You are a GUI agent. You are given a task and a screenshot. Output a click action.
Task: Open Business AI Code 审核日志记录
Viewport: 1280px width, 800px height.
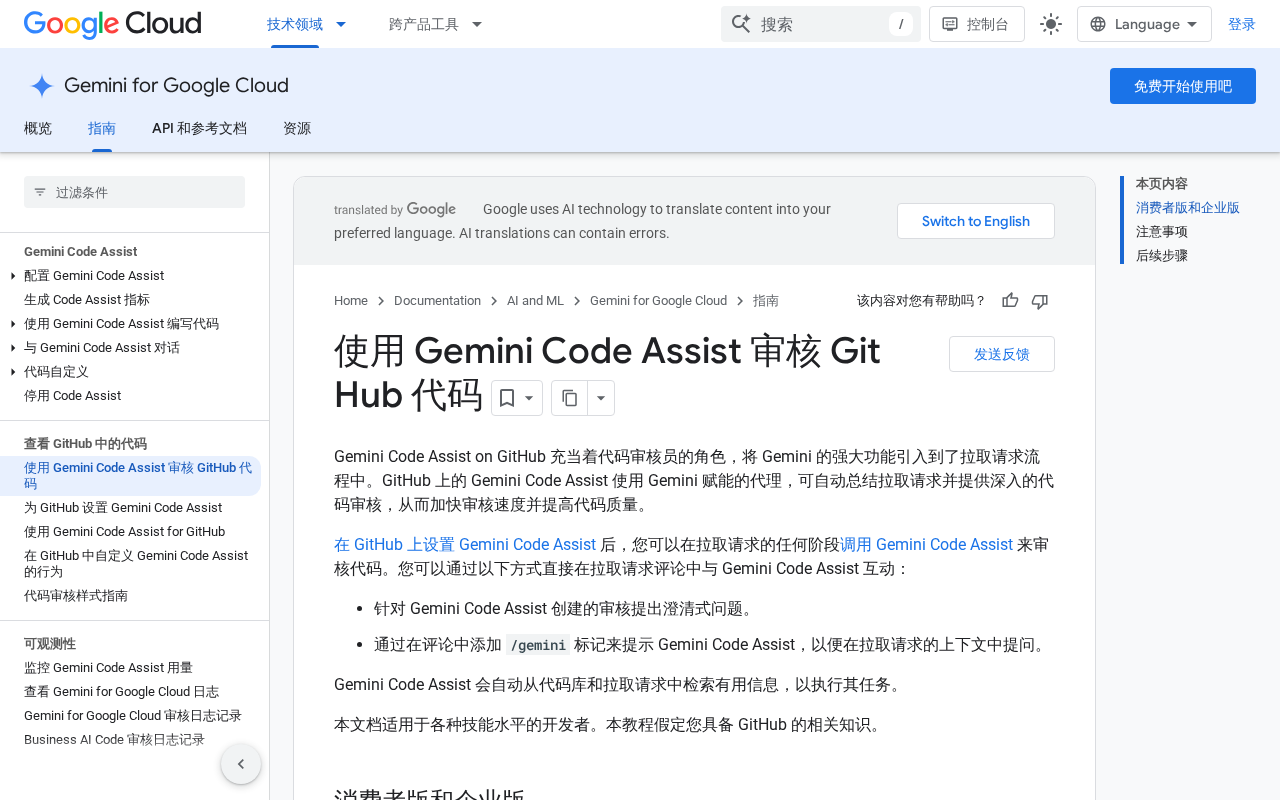coord(114,740)
